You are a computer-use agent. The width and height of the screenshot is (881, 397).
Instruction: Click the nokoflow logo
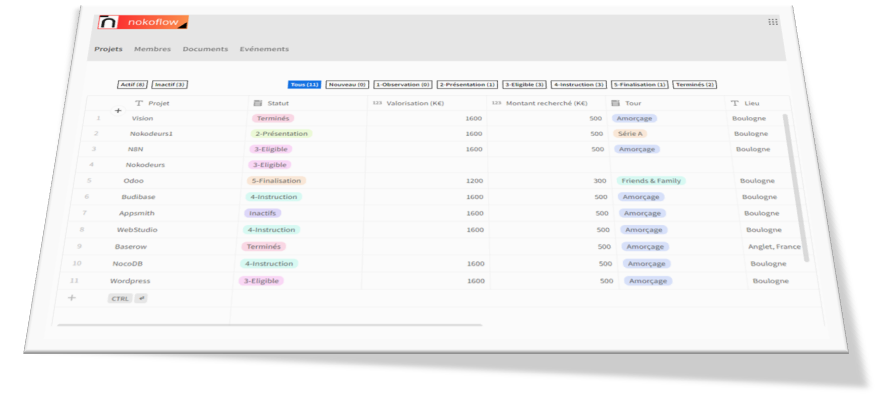[x=143, y=22]
